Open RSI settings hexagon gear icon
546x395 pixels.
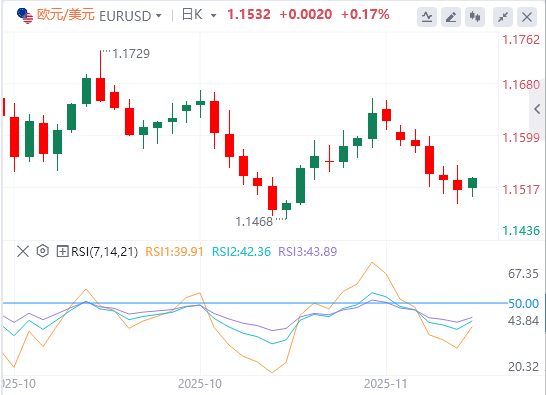pos(42,251)
